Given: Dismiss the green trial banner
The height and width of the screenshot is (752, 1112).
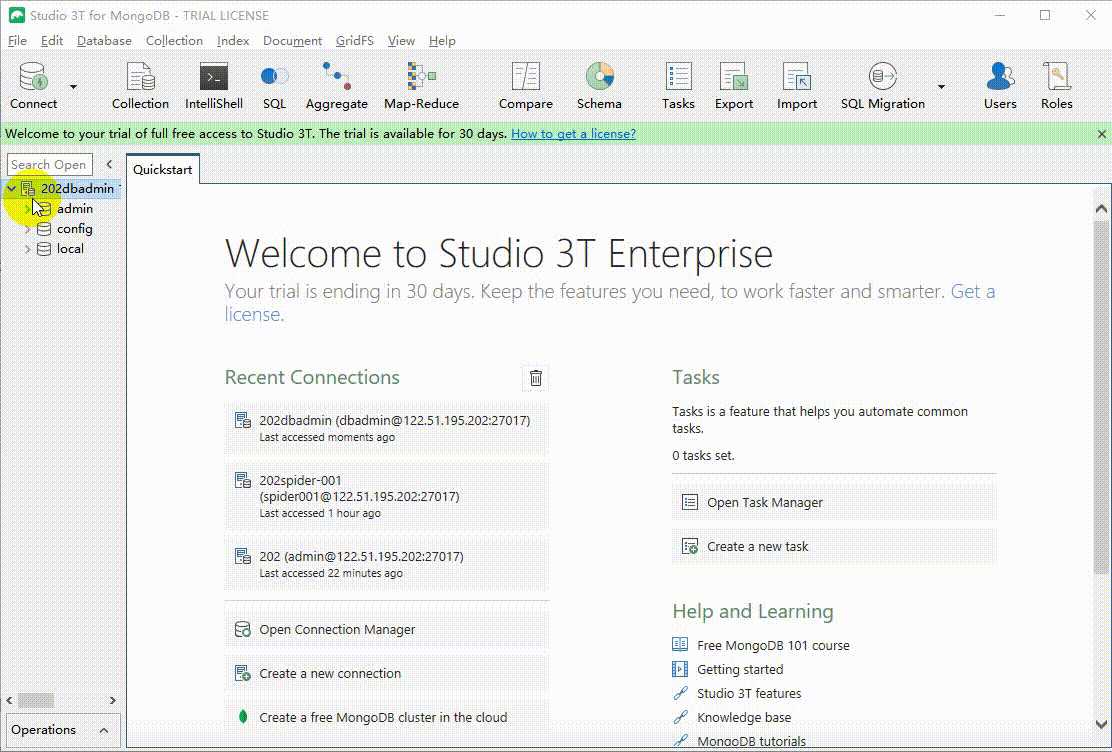Looking at the screenshot, I should point(1101,133).
